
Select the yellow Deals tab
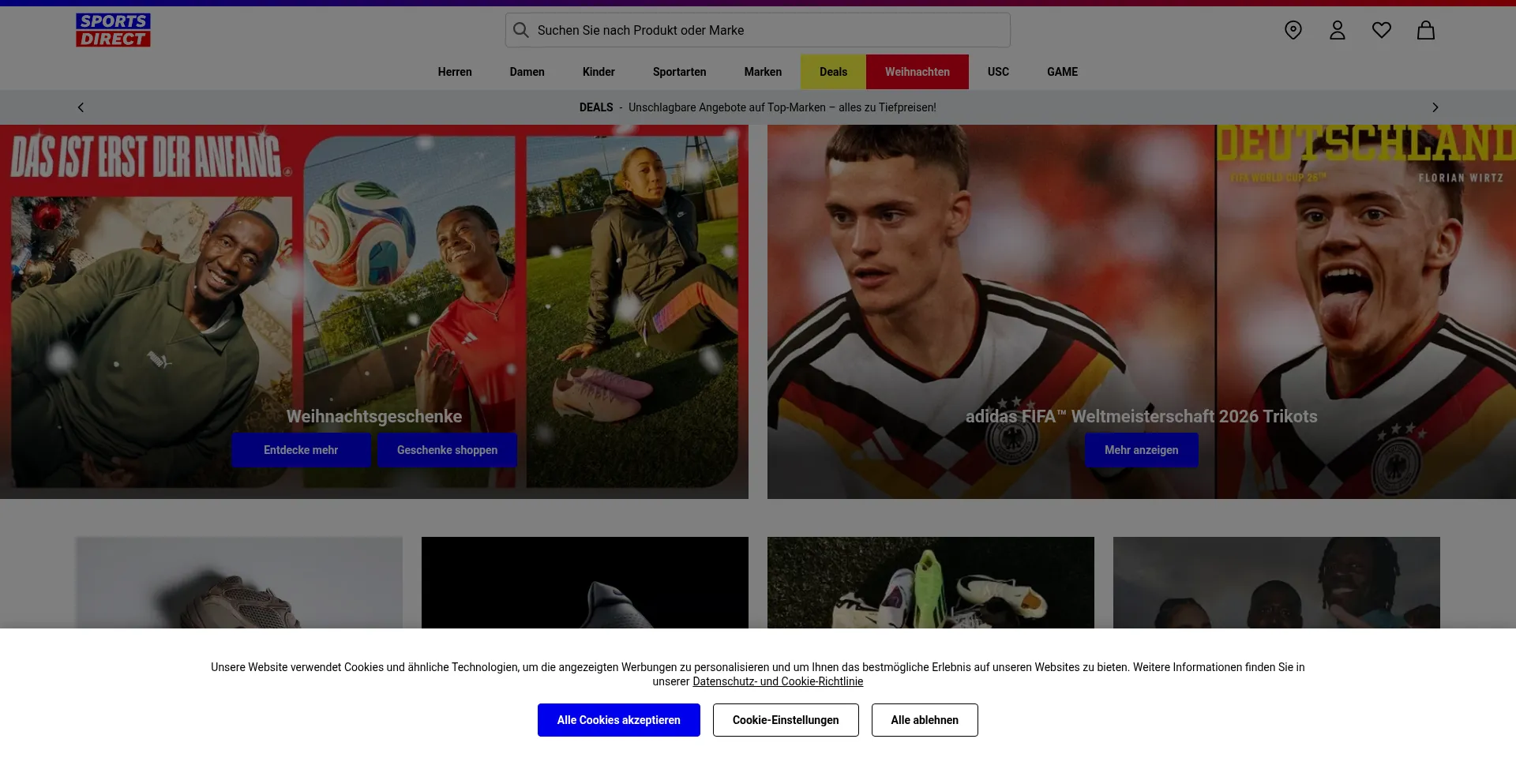pos(833,72)
